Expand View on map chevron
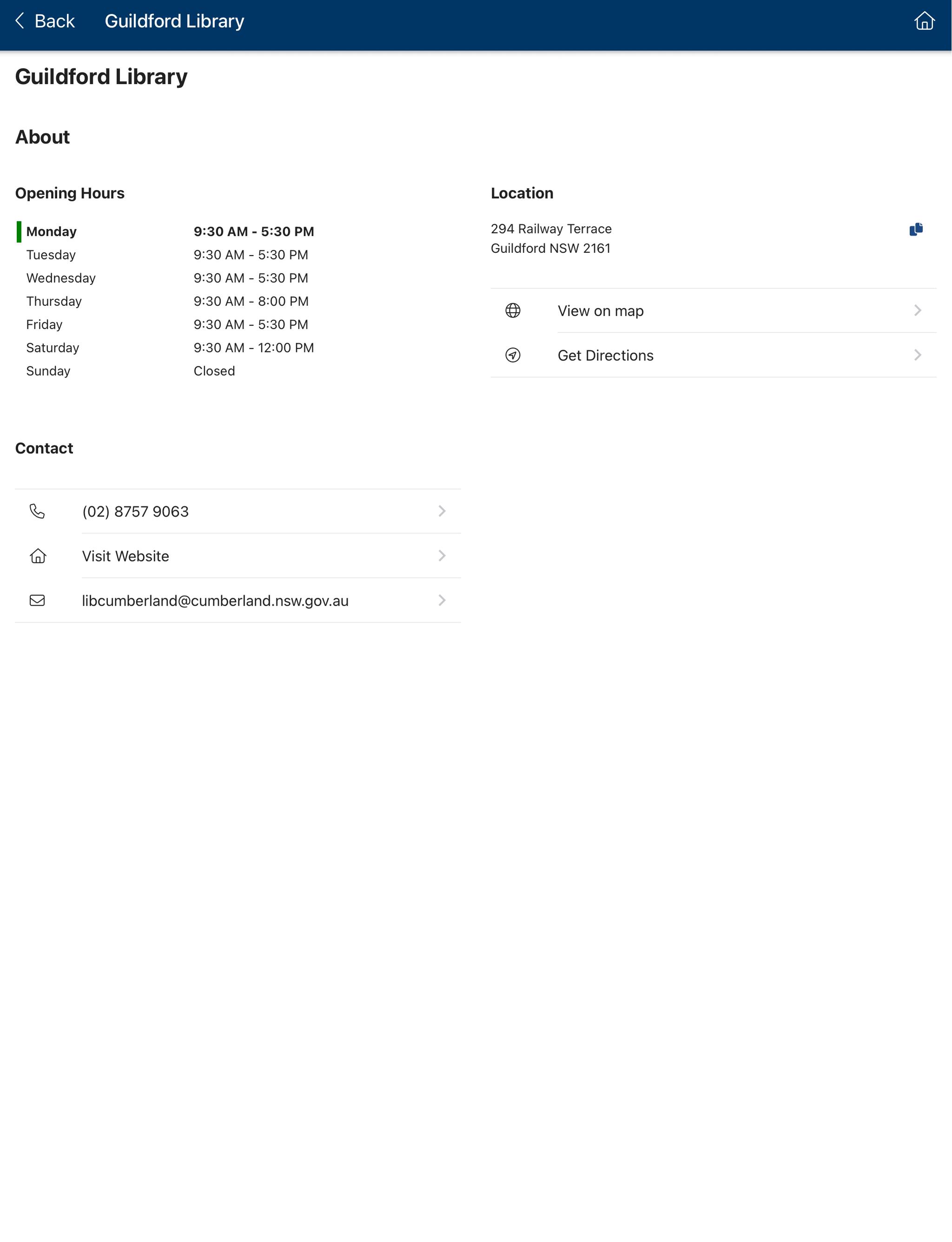The image size is (952, 1242). coord(918,310)
